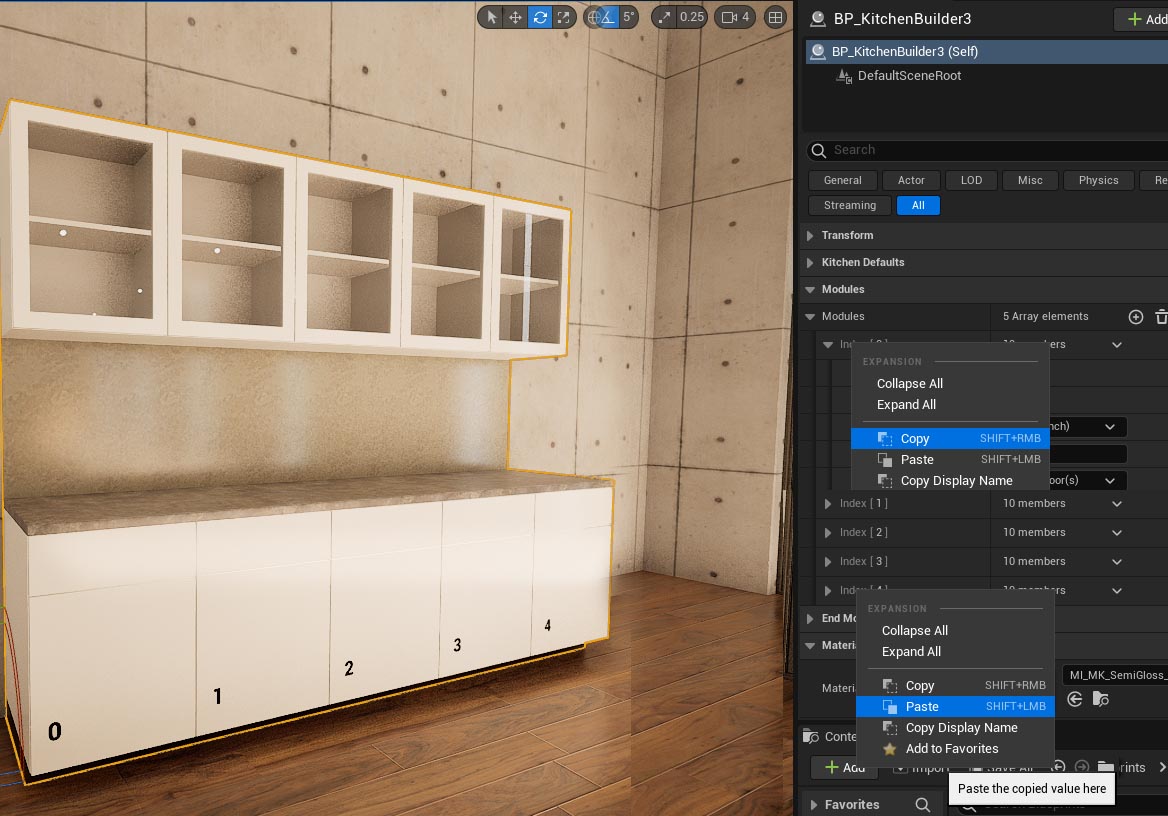Collapse the Modules array property
1168x816 pixels.
(810, 317)
